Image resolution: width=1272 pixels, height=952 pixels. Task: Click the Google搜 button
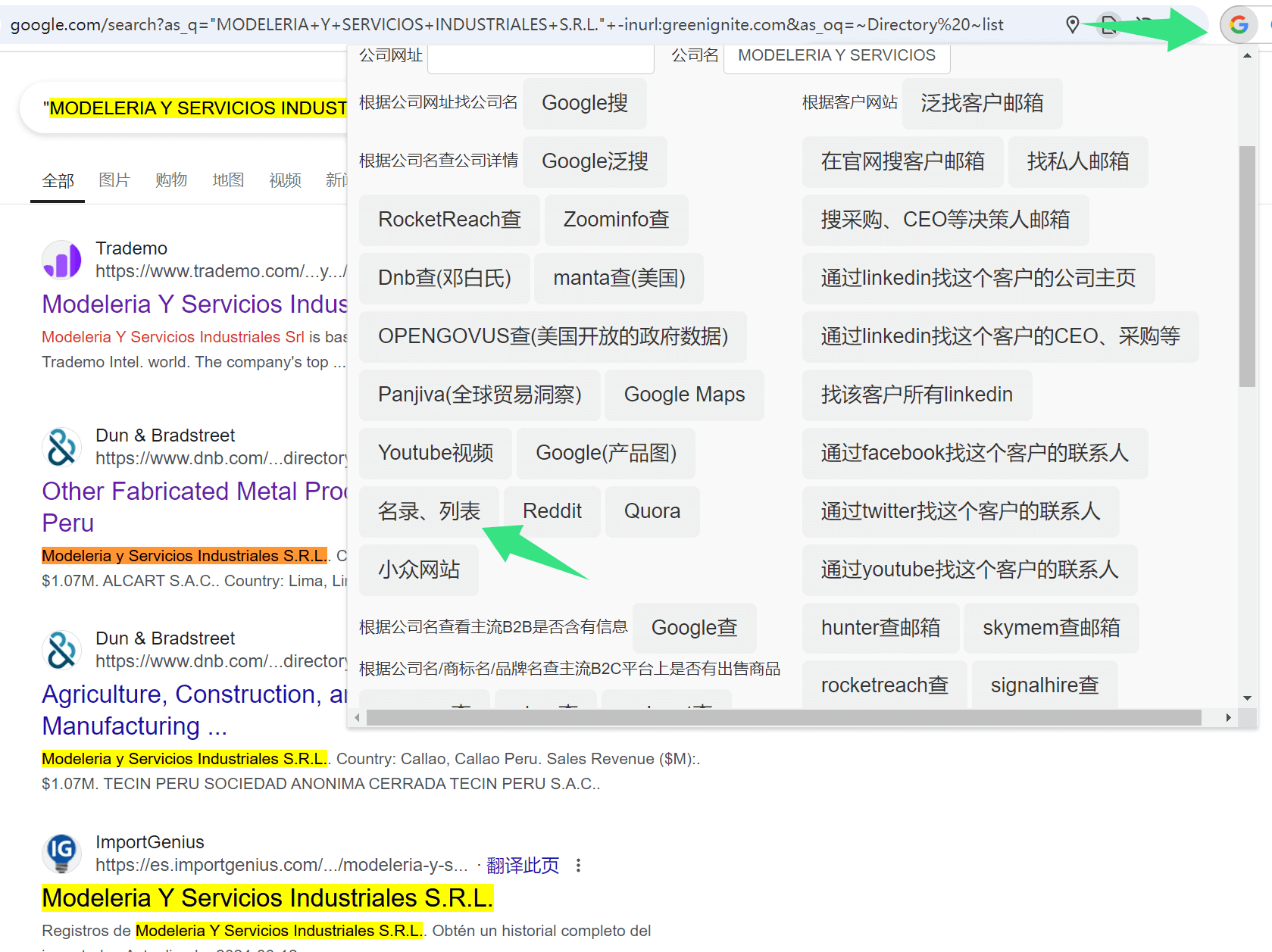585,103
